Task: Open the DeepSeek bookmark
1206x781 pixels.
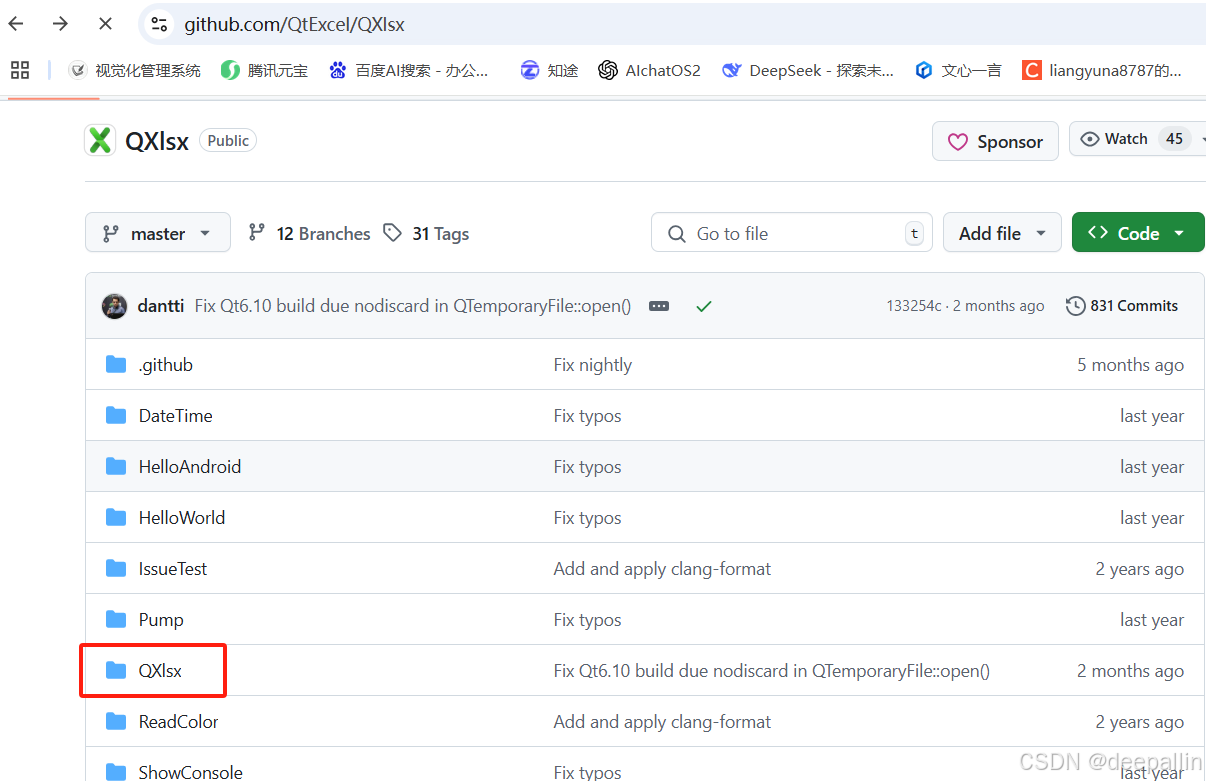Action: click(x=808, y=70)
